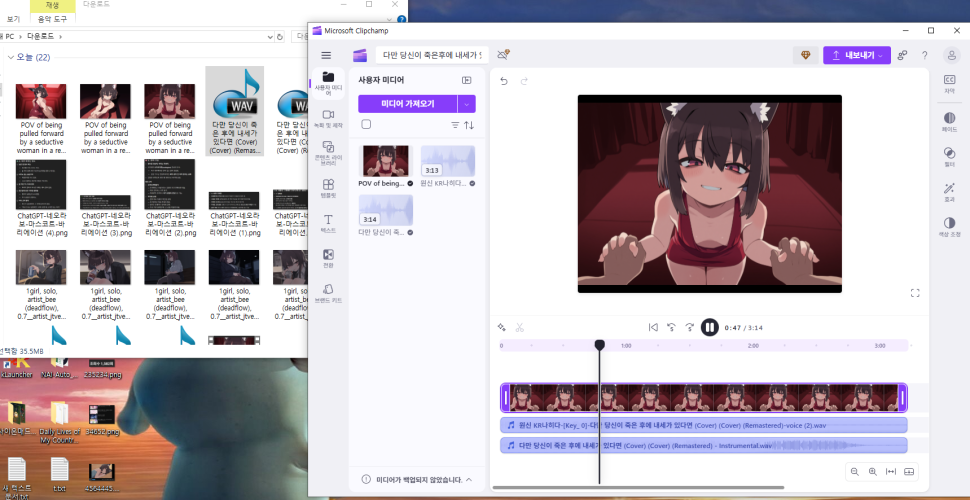This screenshot has width=970, height=500.
Task: Fit timeline to screen width
Action: click(x=891, y=472)
